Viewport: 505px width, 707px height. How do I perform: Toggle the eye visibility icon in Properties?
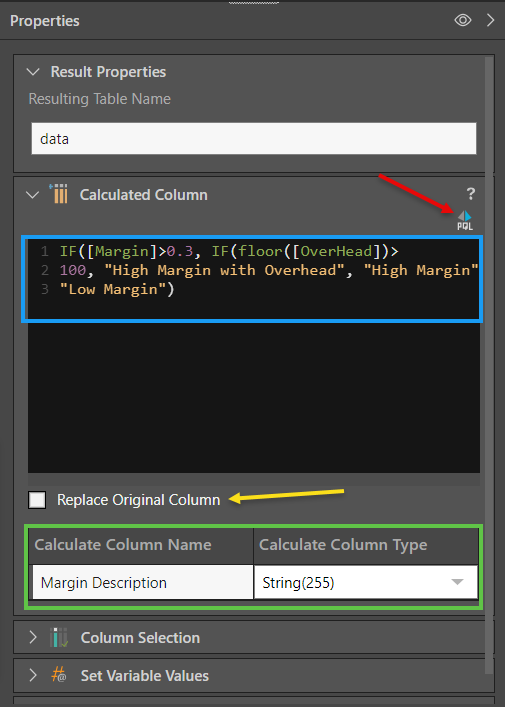coord(463,20)
